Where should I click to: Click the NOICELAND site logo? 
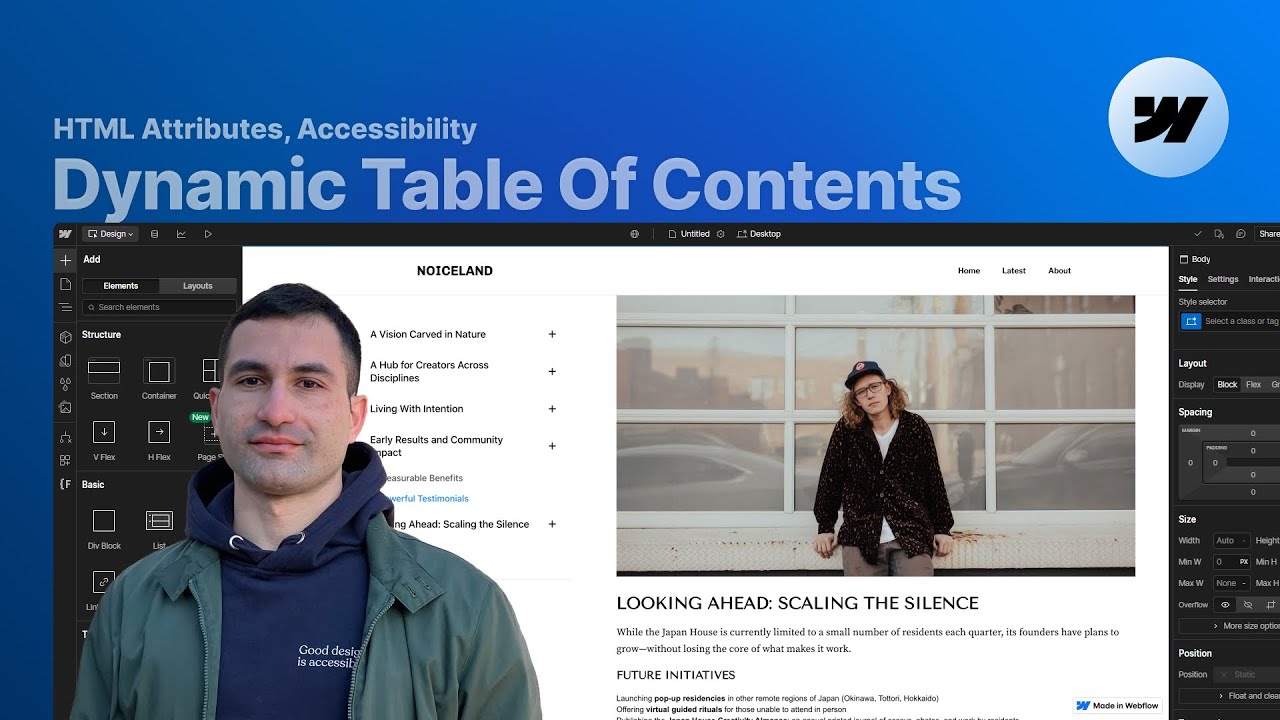(x=455, y=271)
